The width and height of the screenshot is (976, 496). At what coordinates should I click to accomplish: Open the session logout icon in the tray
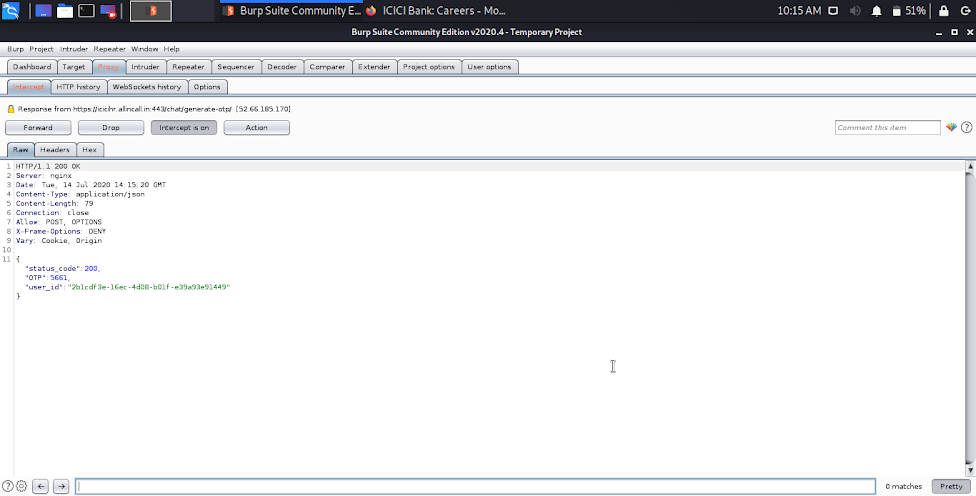(x=965, y=11)
